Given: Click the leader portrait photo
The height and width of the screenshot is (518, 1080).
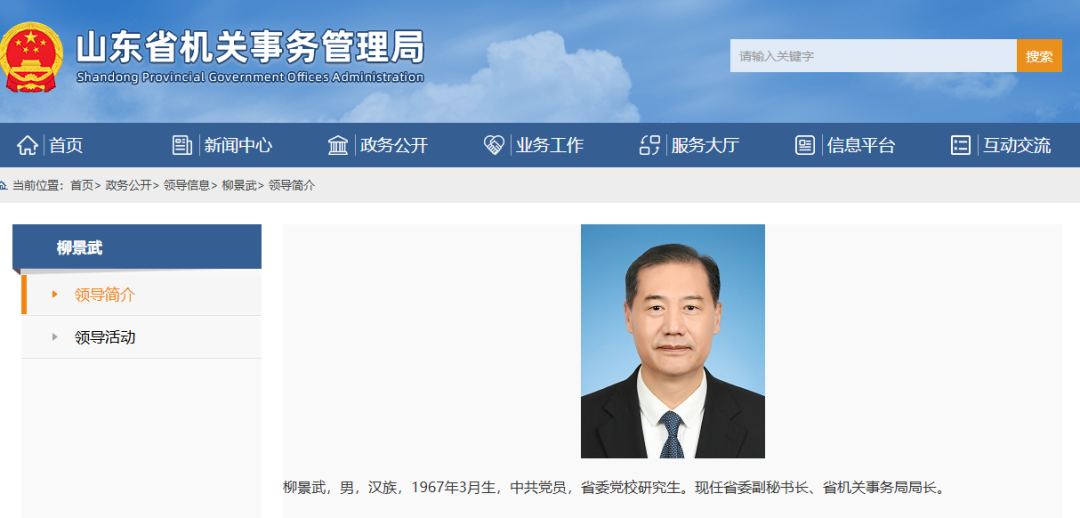Looking at the screenshot, I should [x=673, y=341].
